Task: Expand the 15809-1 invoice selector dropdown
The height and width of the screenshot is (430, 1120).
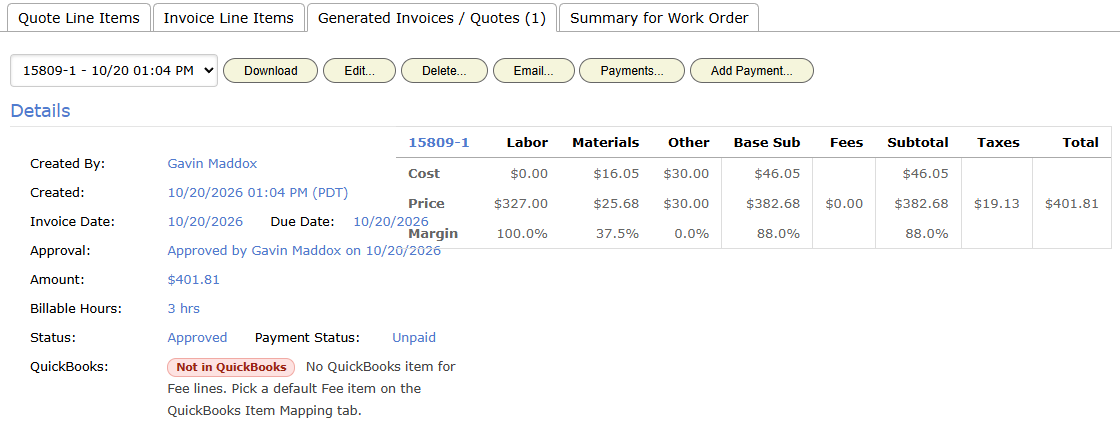Action: 114,70
